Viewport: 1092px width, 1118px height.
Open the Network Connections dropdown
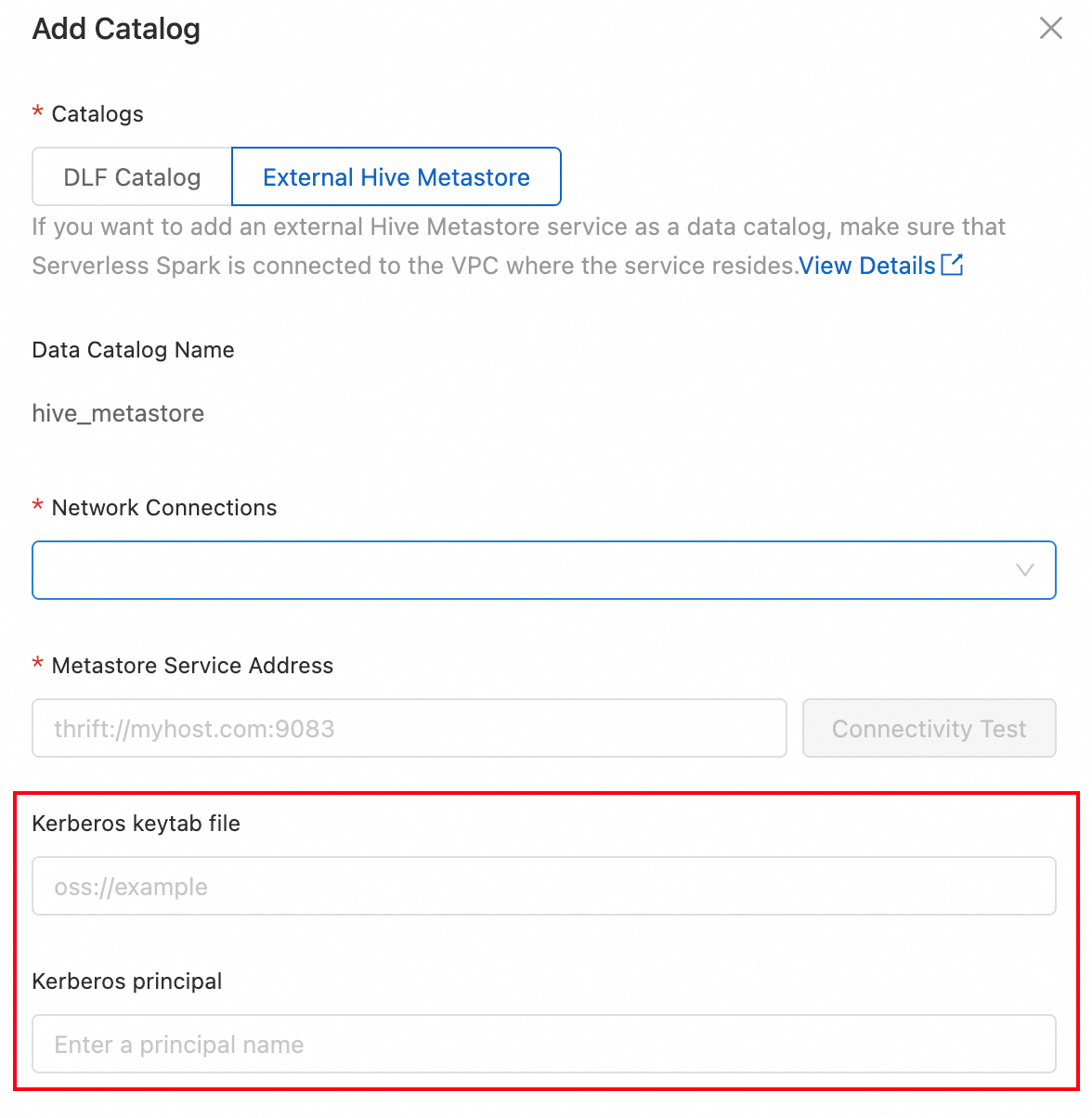click(x=520, y=570)
